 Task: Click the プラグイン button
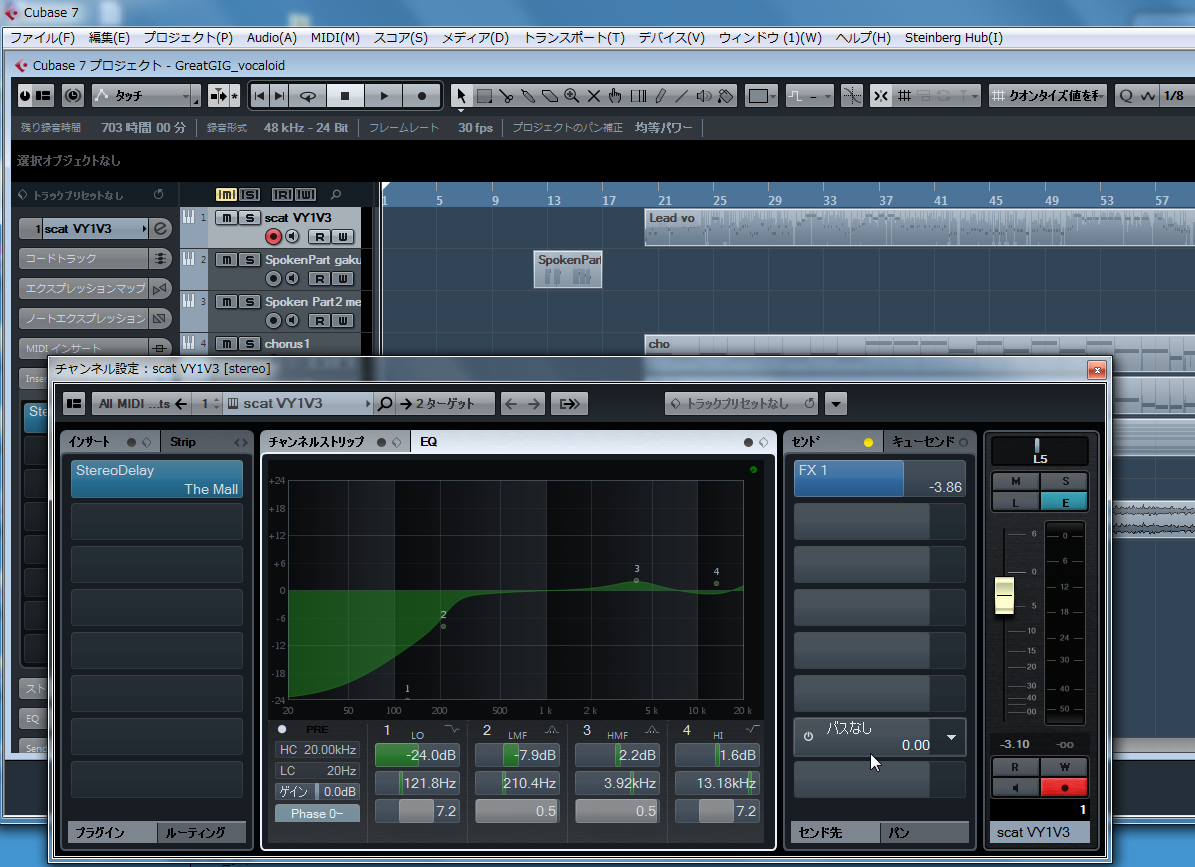point(111,833)
